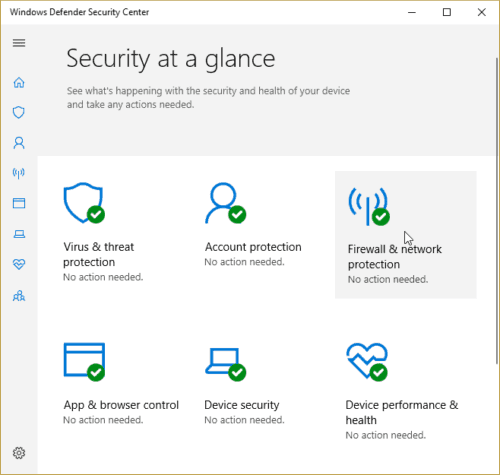500x475 pixels.
Task: Open the sidebar person icon for account protection
Action: (19, 143)
